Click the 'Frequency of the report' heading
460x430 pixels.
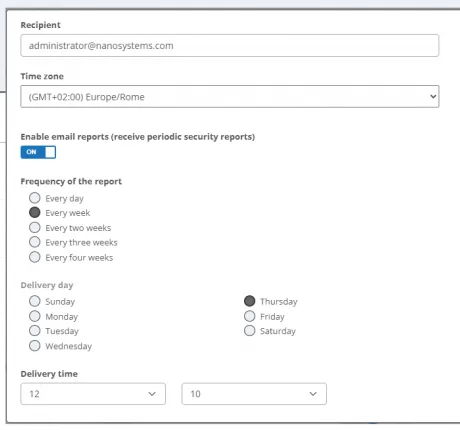(71, 181)
